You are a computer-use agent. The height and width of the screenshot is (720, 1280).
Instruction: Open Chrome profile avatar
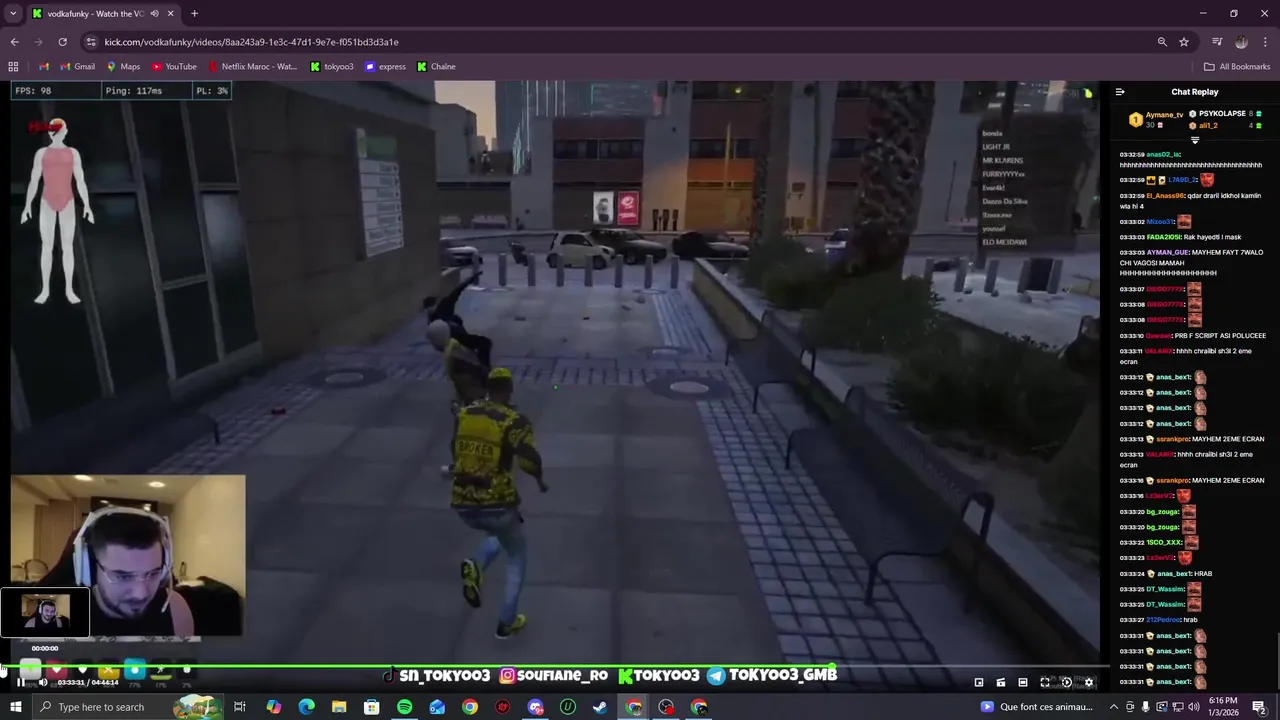point(1241,42)
